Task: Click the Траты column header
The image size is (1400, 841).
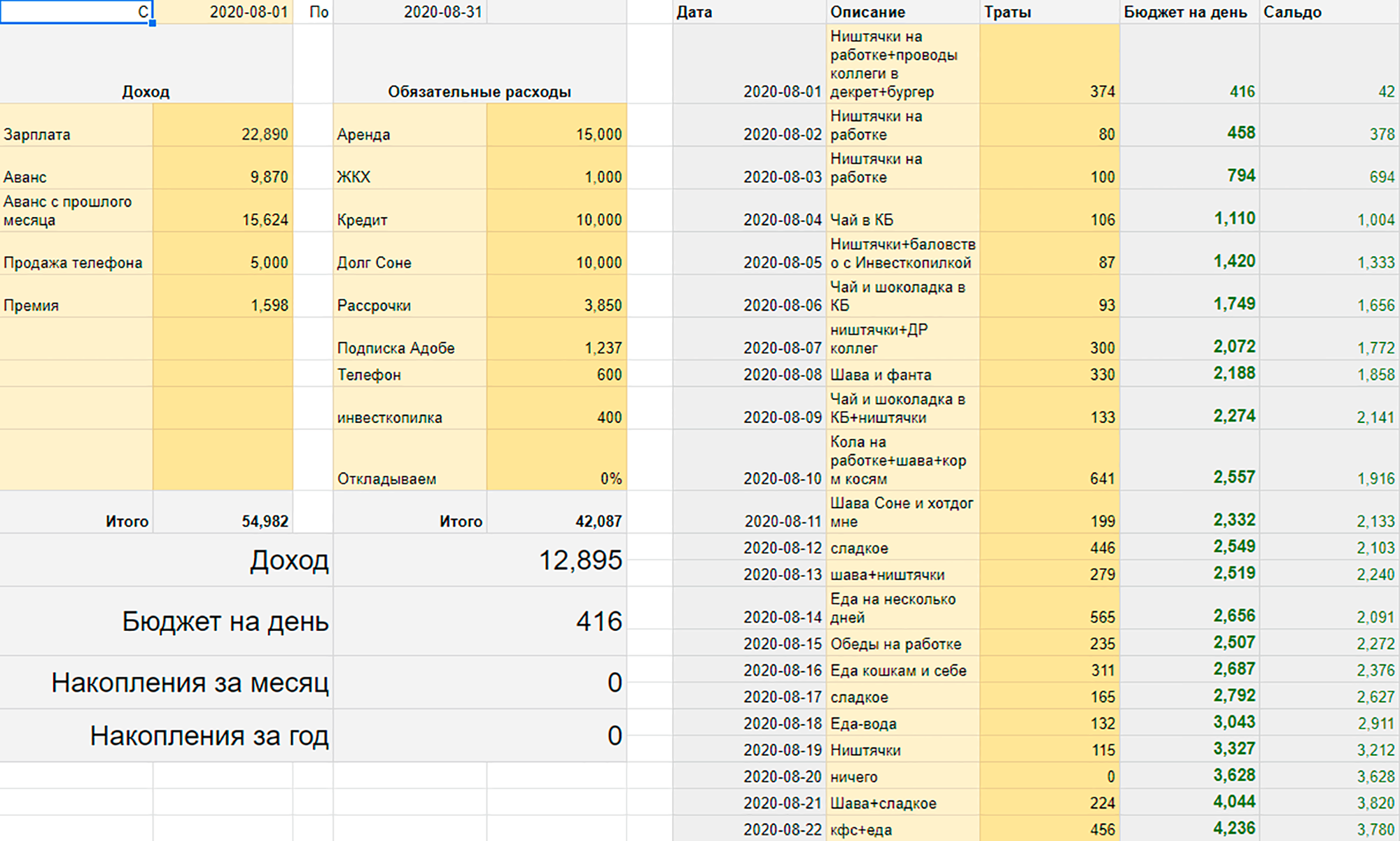Action: [x=1049, y=12]
